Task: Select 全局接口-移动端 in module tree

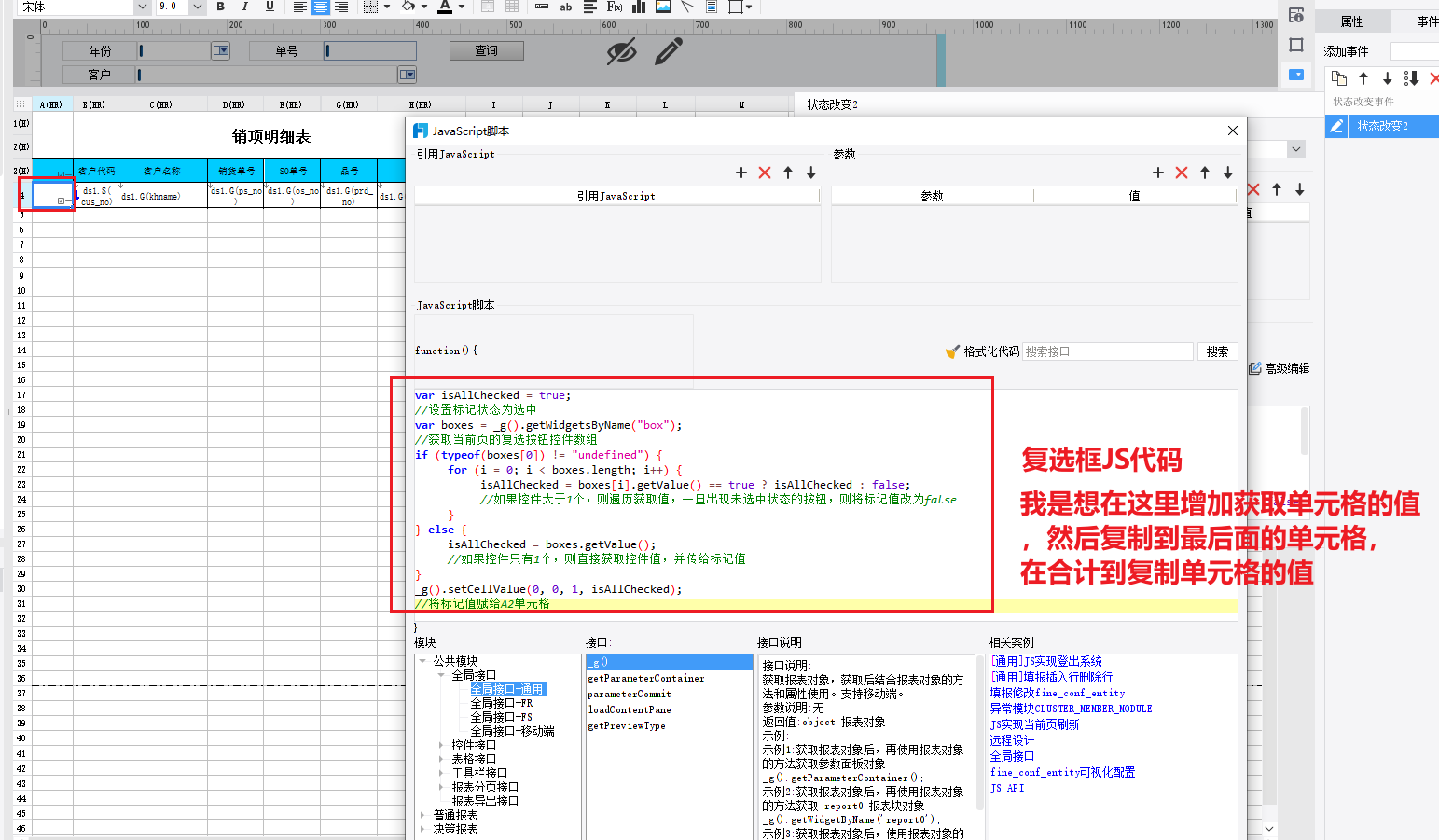Action: pyautogui.click(x=512, y=731)
